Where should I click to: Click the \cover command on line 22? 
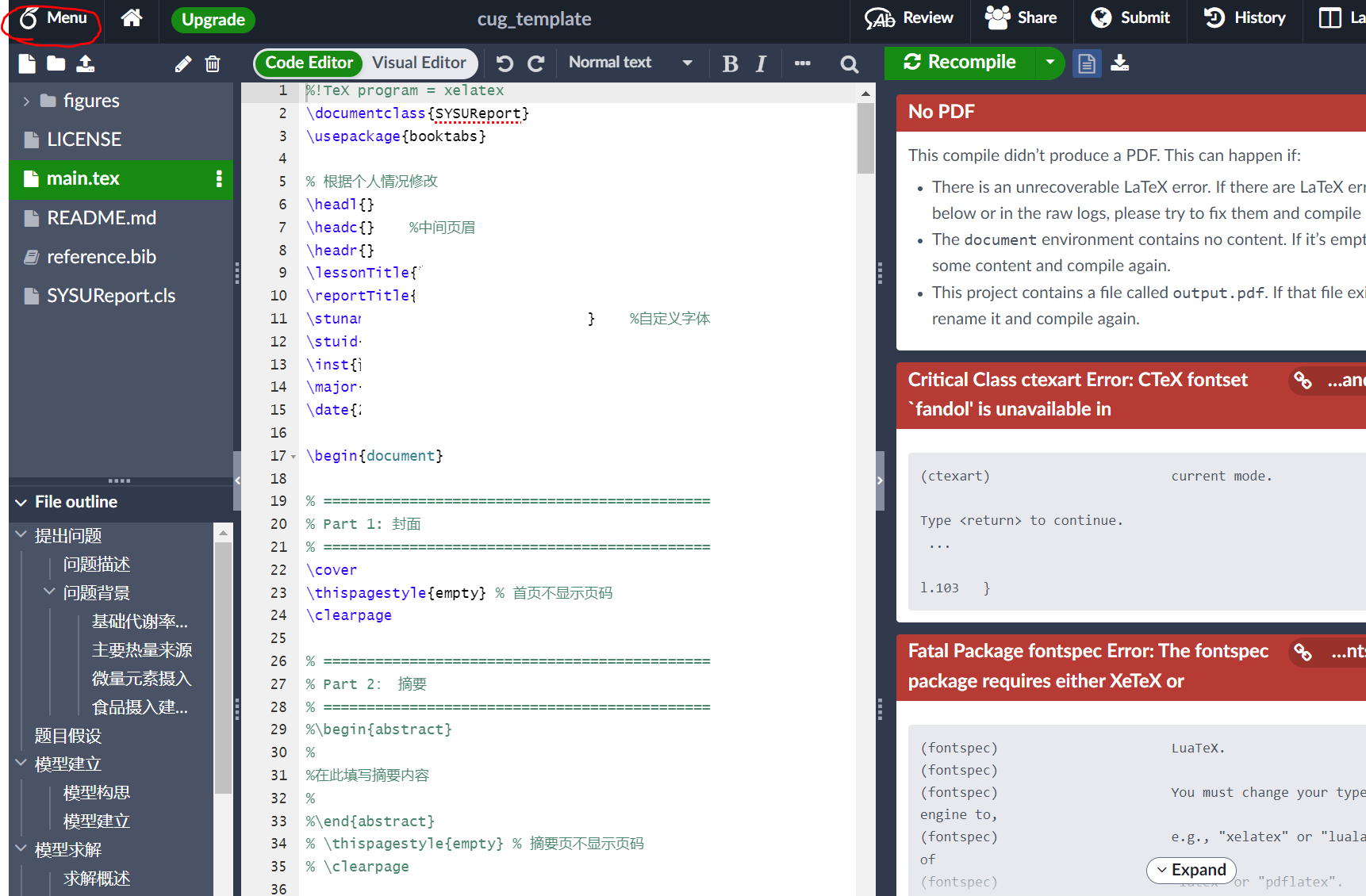click(332, 570)
